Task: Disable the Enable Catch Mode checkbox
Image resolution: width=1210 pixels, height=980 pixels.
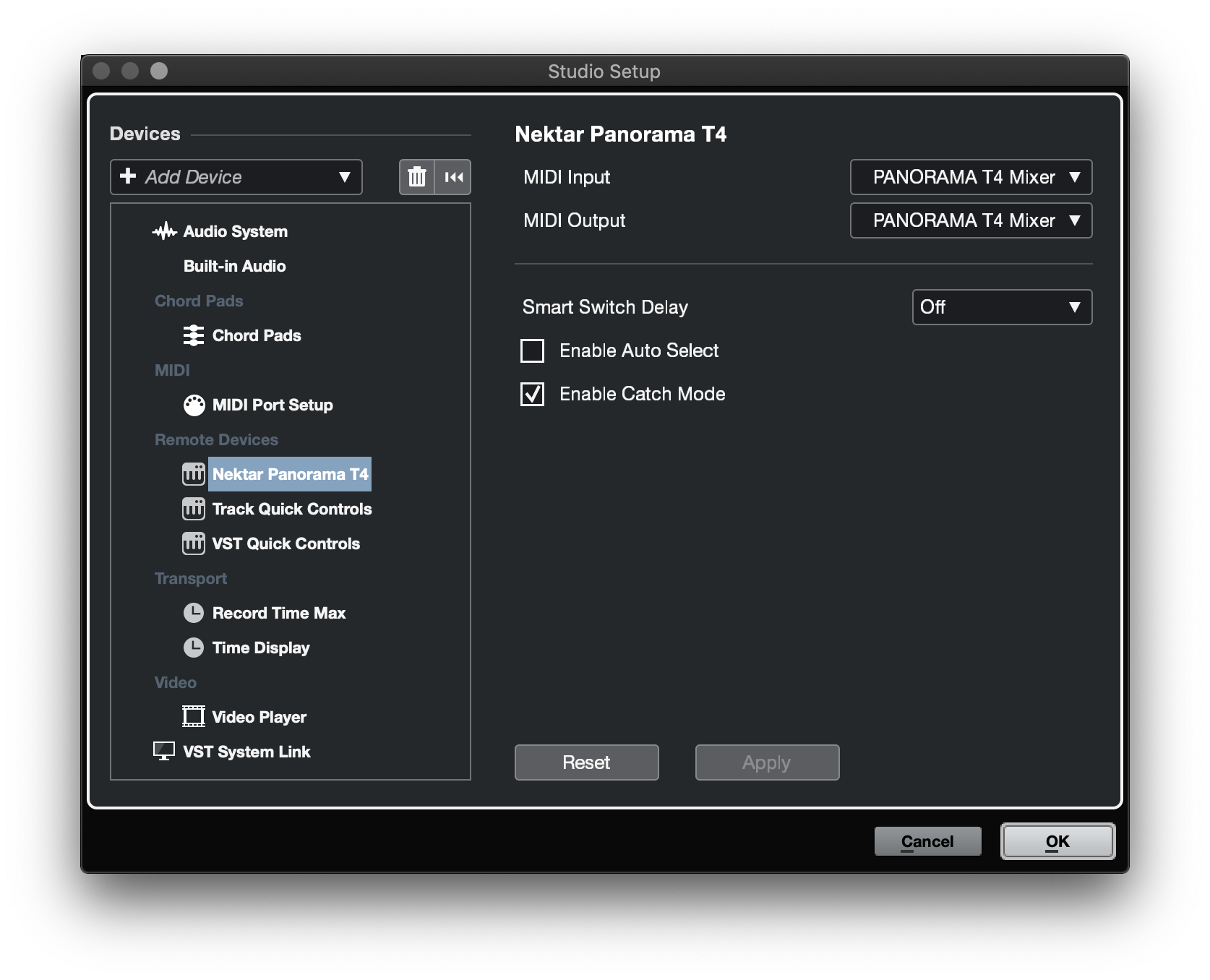Action: [533, 394]
